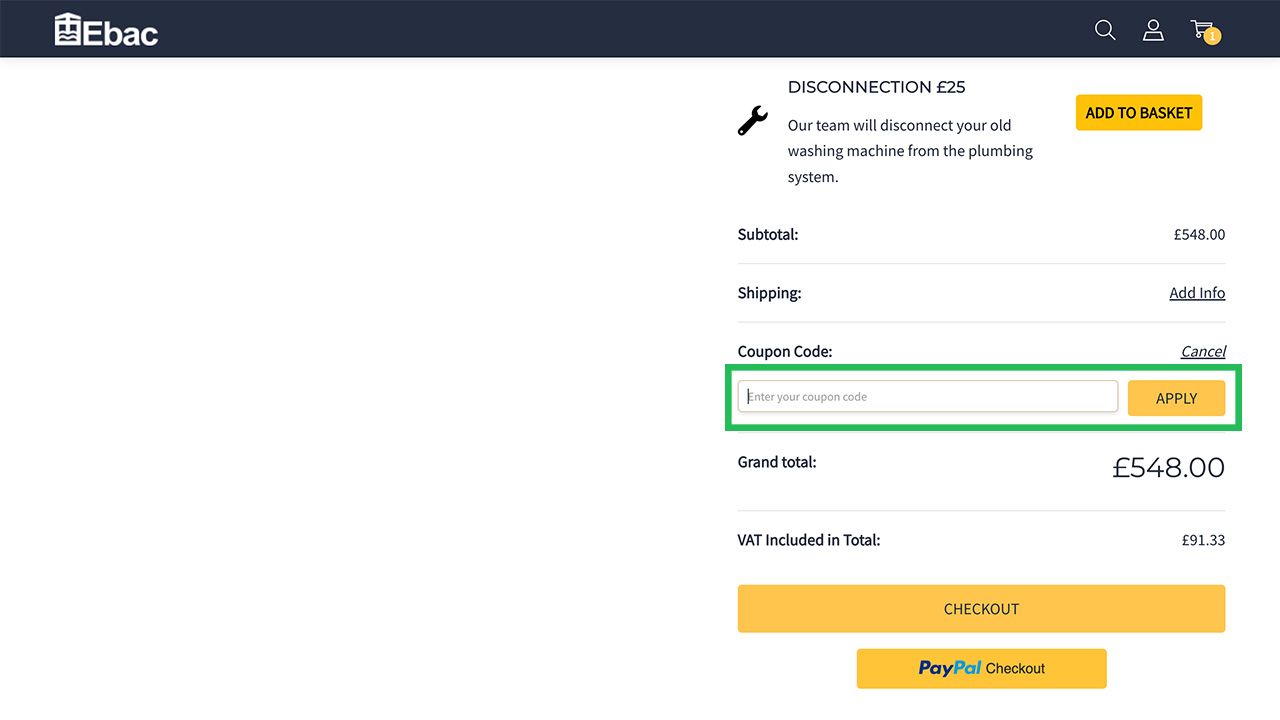Apply the coupon code

(x=1176, y=398)
